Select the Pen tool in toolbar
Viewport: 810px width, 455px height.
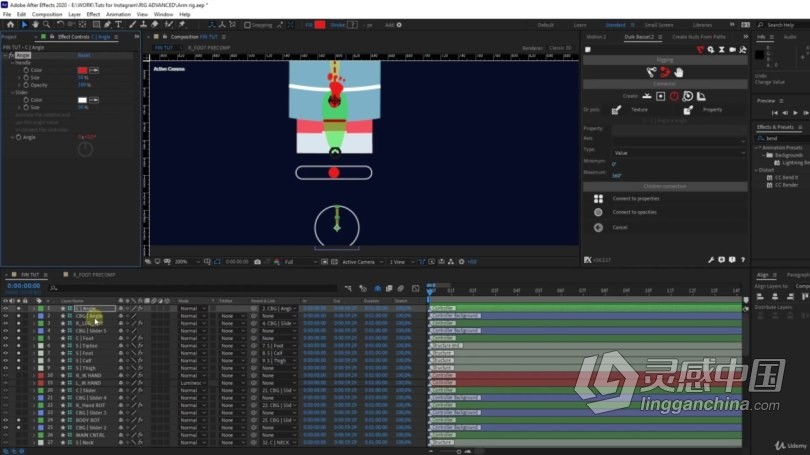(107, 24)
